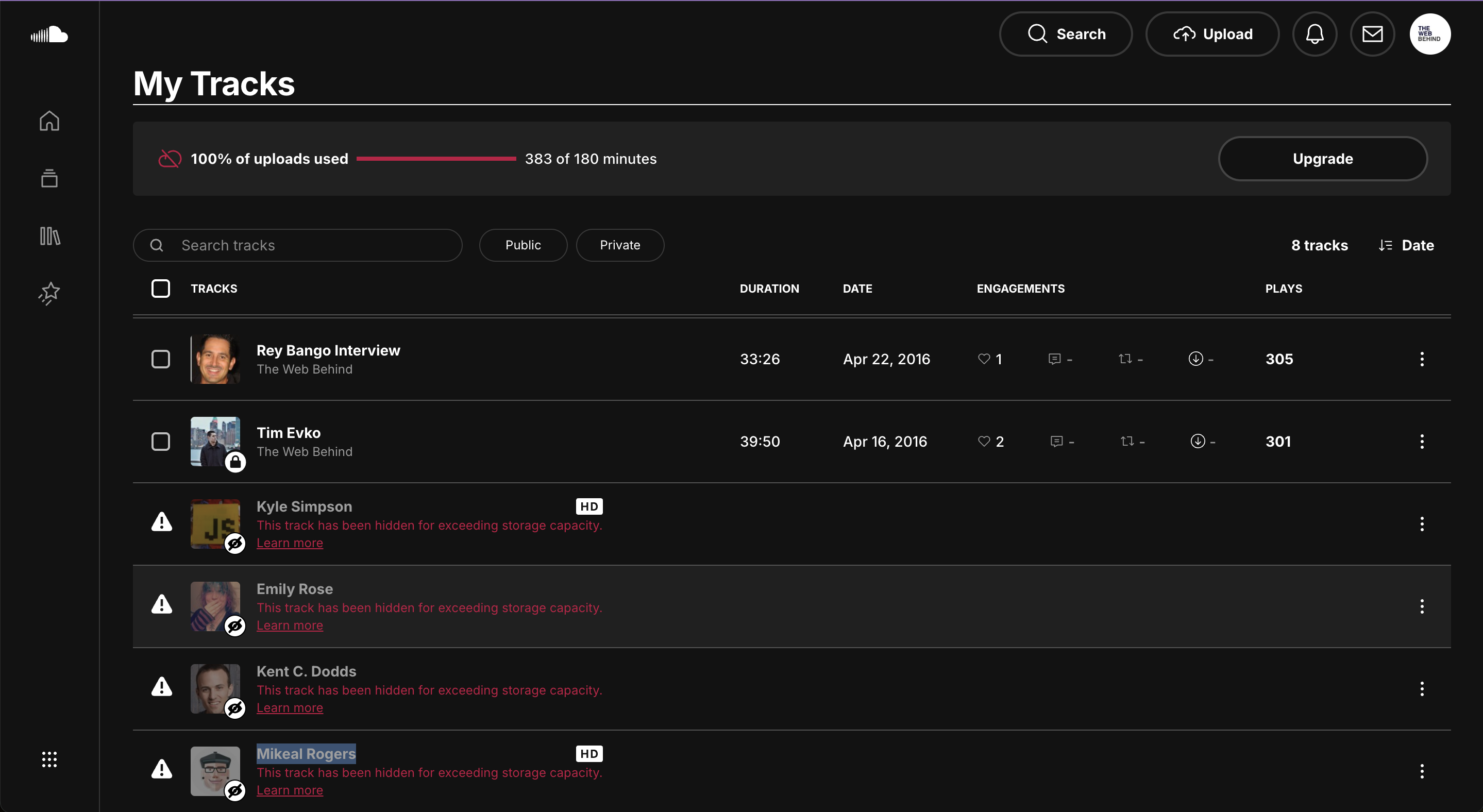Click the Upgrade button
This screenshot has width=1483, height=812.
(1322, 159)
